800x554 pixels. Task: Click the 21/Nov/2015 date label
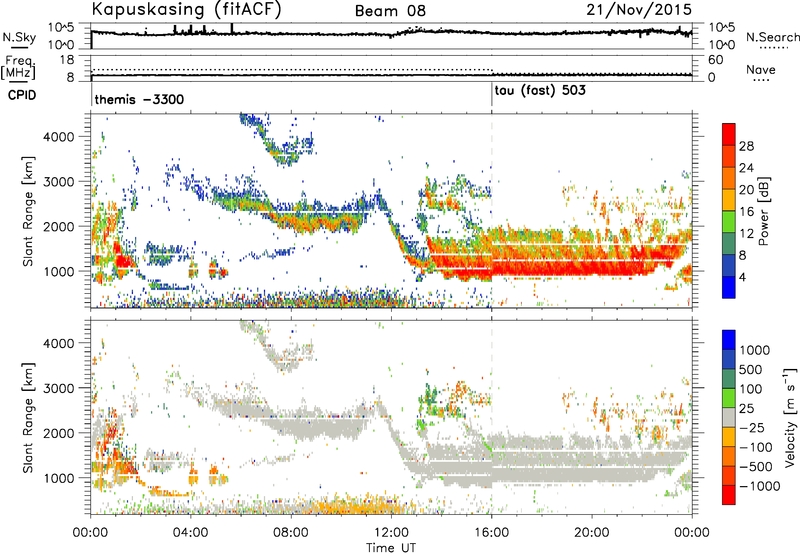[x=639, y=10]
